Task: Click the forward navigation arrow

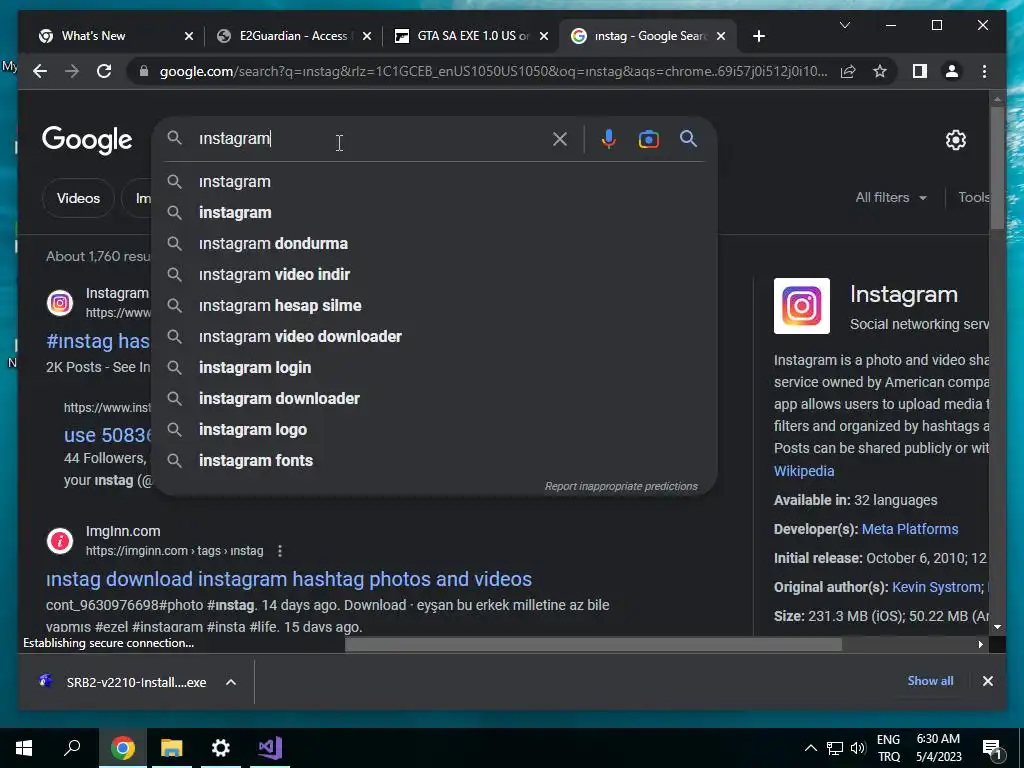Action: (72, 71)
